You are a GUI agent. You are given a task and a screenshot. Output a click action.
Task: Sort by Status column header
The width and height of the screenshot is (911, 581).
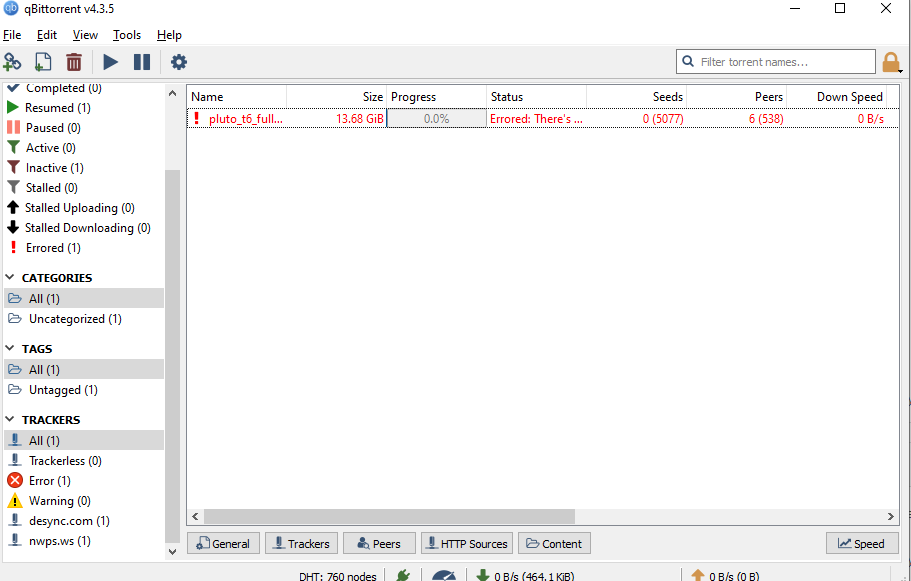(x=536, y=97)
